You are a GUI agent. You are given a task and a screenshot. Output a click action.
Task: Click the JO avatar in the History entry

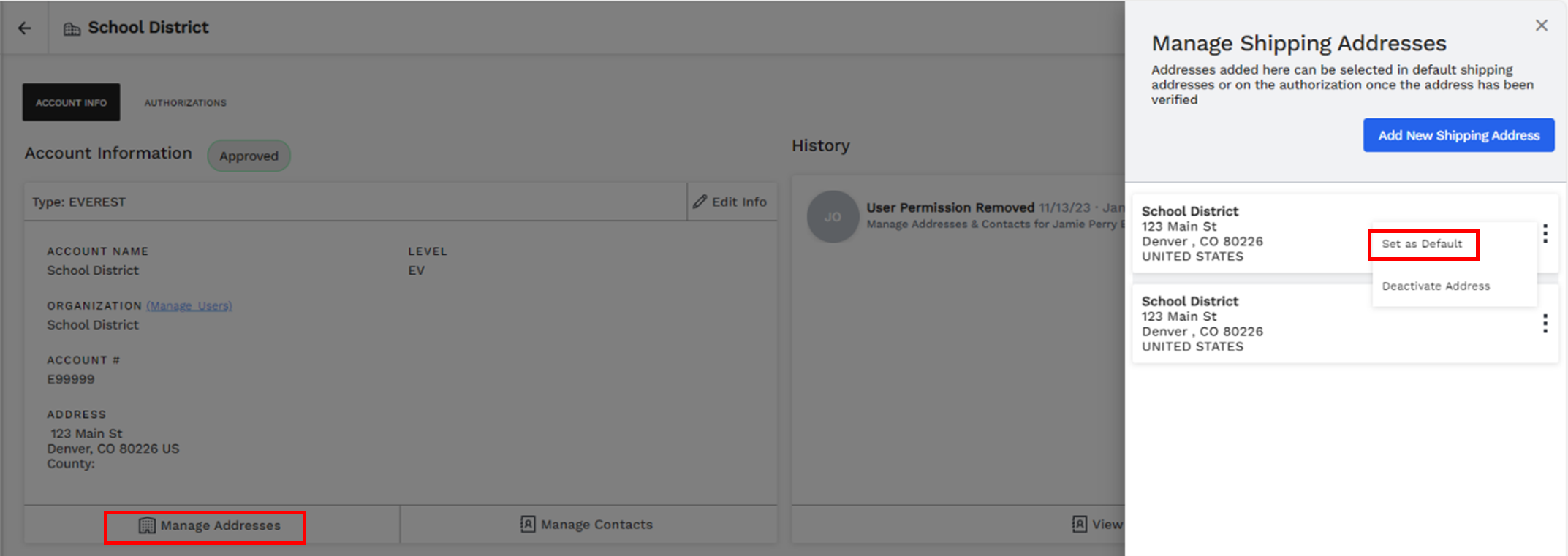[x=833, y=216]
